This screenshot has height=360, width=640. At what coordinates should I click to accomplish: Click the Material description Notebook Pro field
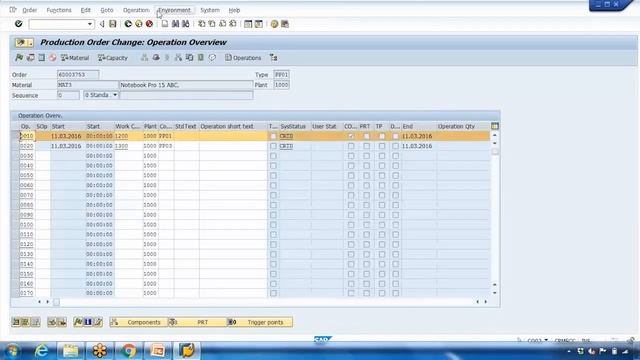[186, 85]
